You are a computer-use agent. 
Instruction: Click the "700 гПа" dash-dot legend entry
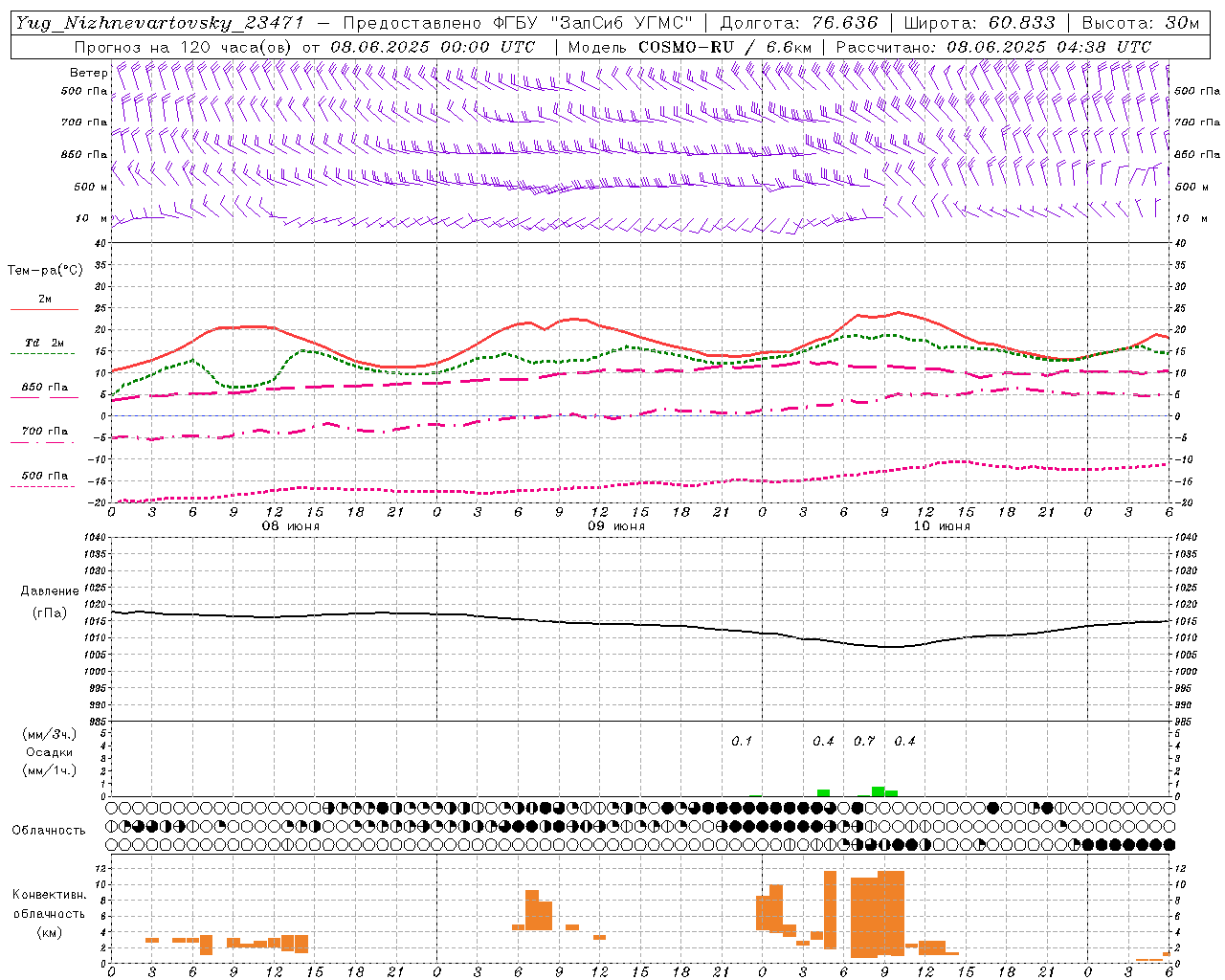tap(45, 432)
